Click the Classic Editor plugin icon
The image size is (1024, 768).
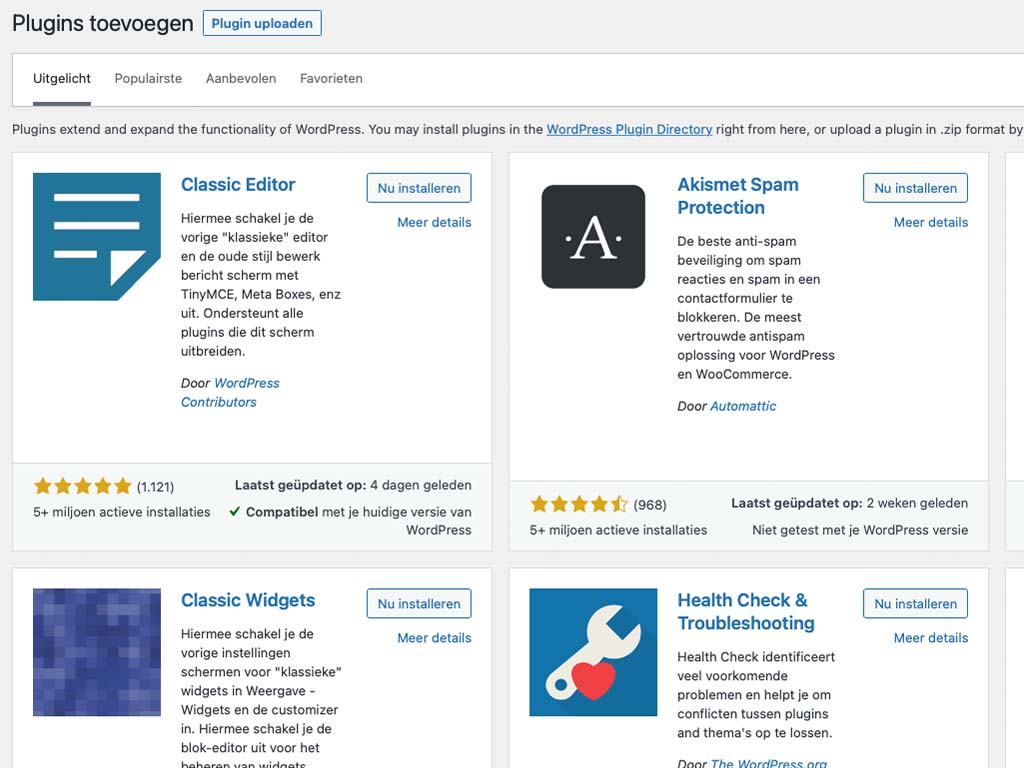coord(96,236)
